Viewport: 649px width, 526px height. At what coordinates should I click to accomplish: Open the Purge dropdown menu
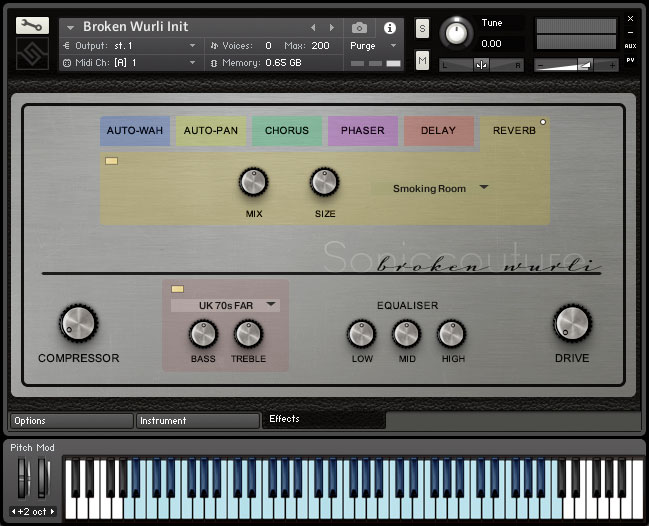click(x=373, y=46)
